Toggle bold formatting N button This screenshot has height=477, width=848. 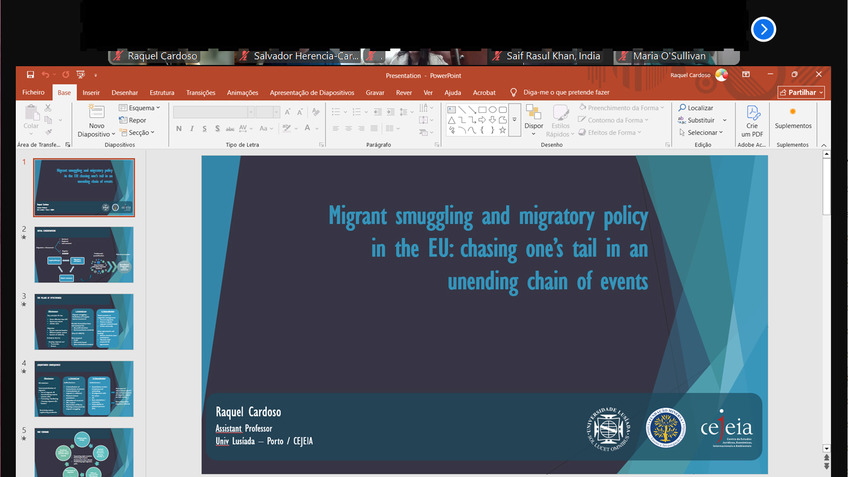point(179,129)
